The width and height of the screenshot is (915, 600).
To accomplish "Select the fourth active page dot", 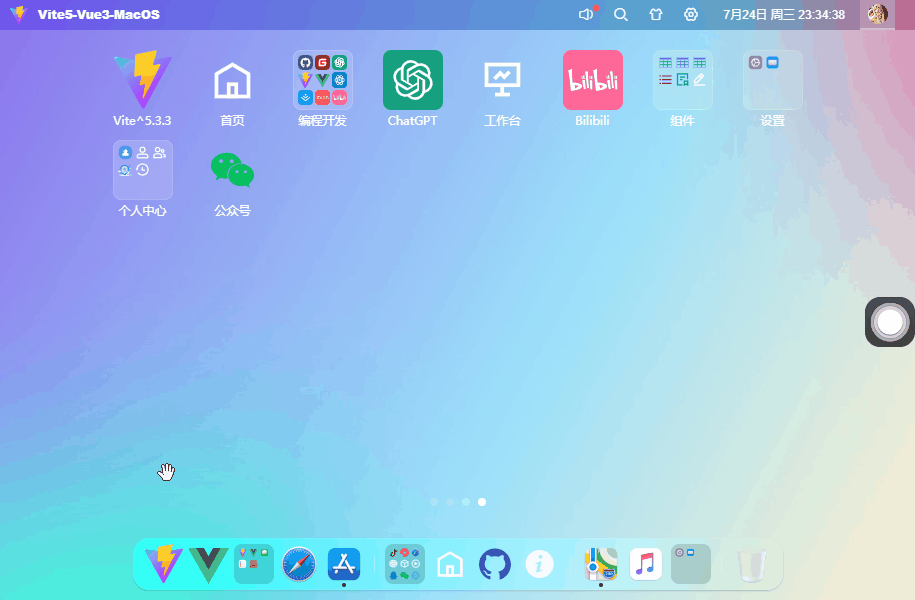I will point(482,502).
